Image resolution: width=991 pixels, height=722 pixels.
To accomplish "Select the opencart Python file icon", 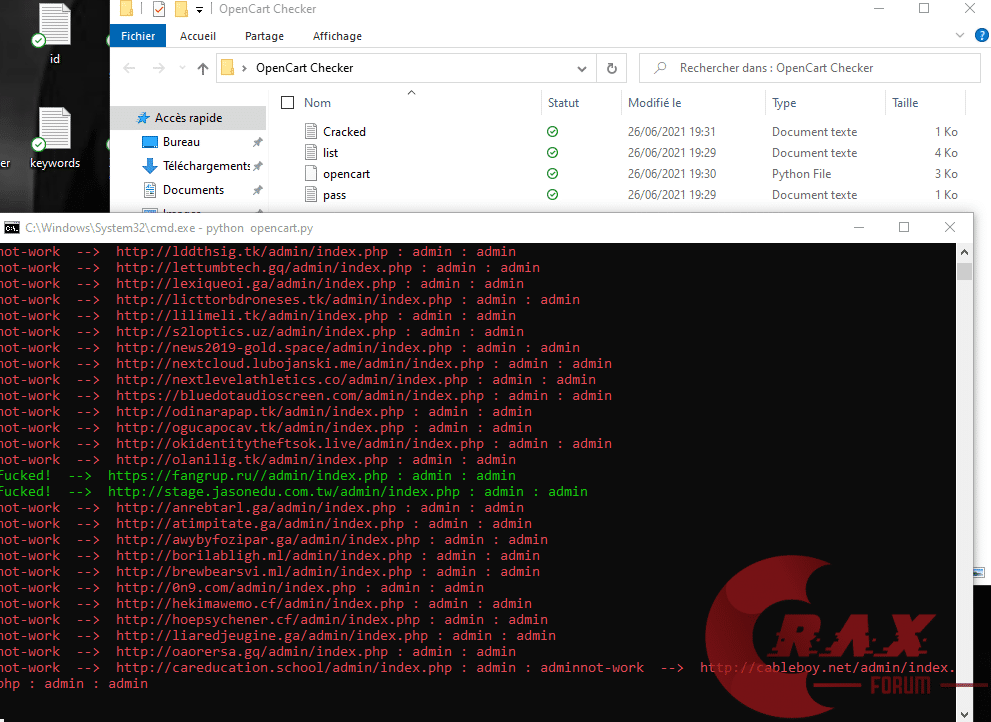I will tap(311, 173).
